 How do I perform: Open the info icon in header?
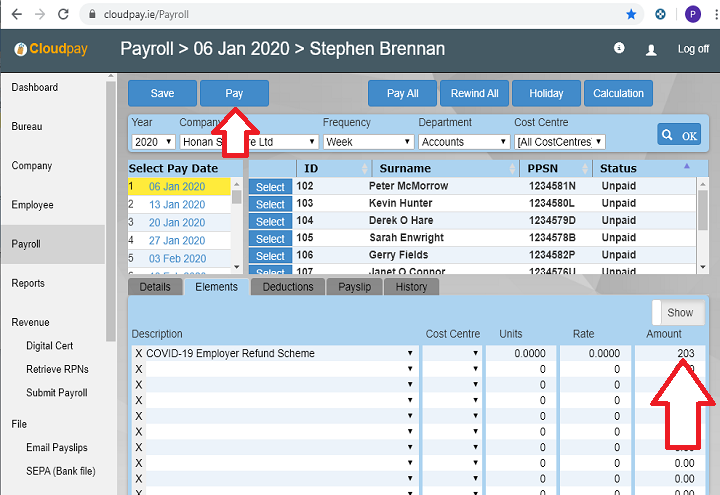[619, 48]
